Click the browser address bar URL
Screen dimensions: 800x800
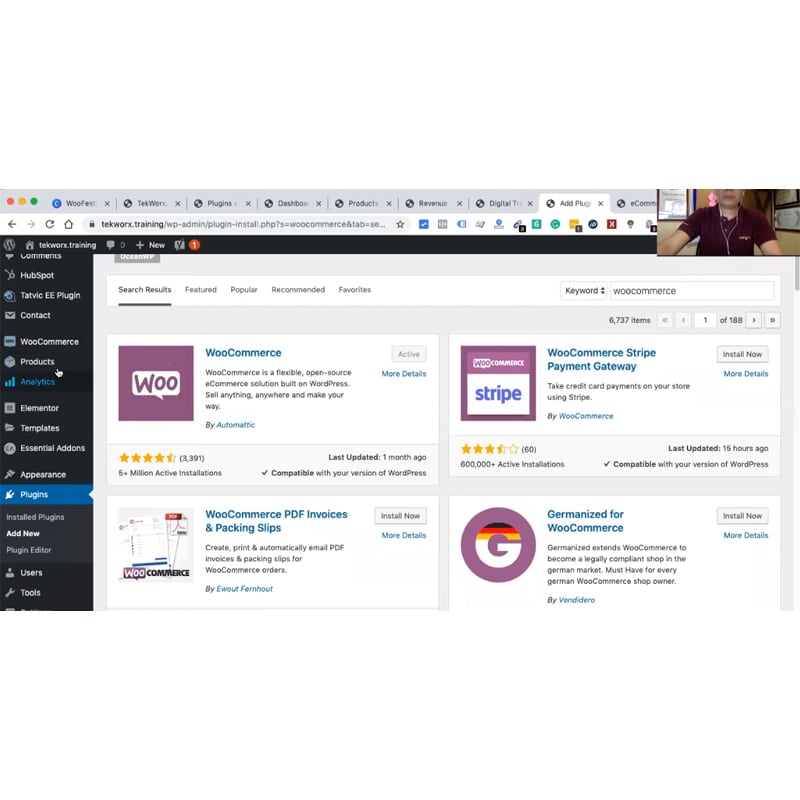click(243, 224)
